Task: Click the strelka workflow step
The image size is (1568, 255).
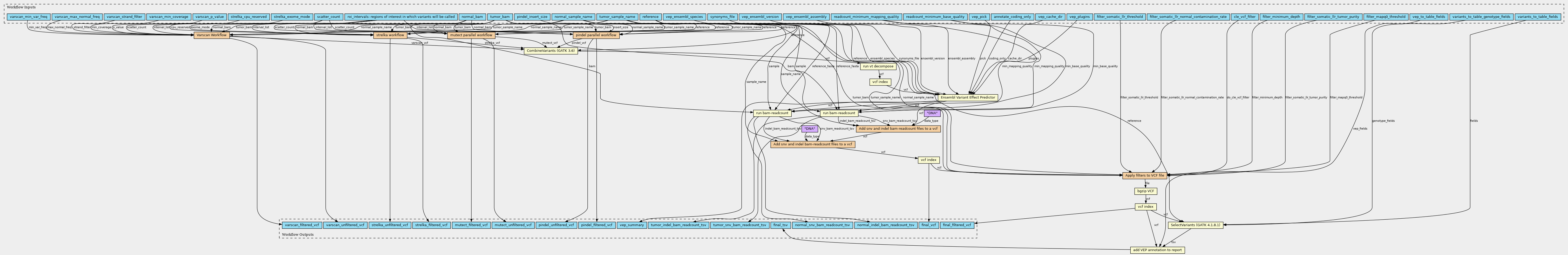Action: (390, 35)
